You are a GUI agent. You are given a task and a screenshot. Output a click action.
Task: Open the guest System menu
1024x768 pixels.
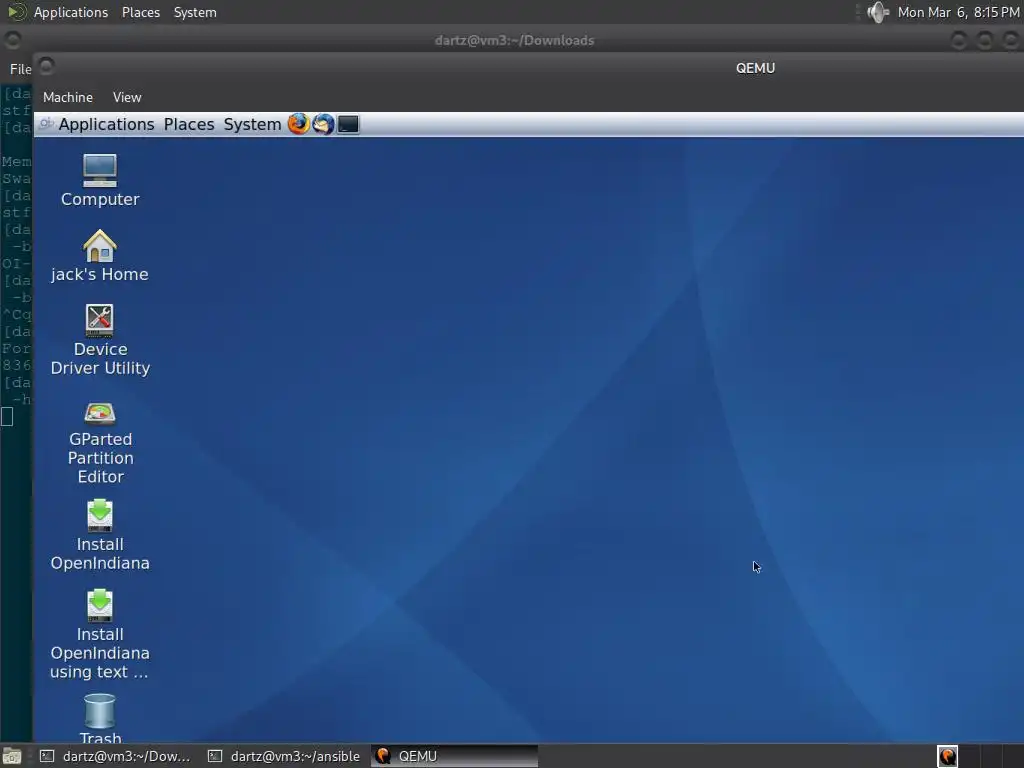pyautogui.click(x=252, y=124)
